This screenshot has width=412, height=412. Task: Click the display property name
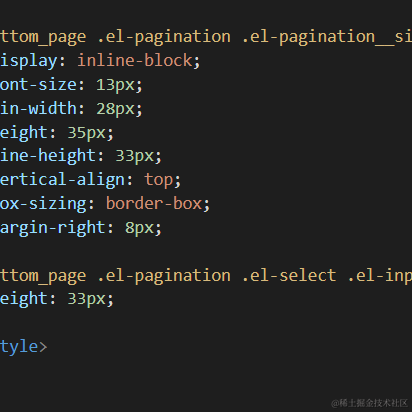pyautogui.click(x=28, y=61)
